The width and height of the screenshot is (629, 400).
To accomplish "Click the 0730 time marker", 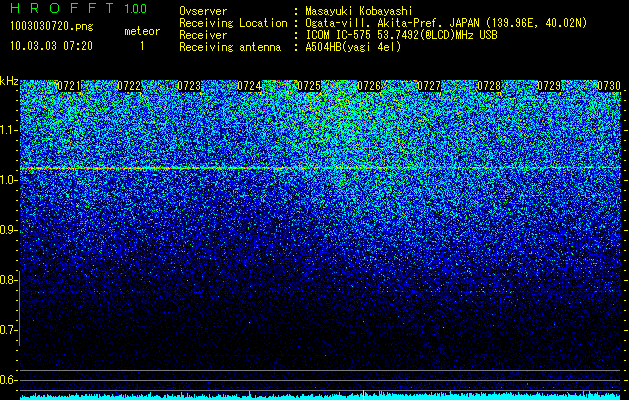I will [x=609, y=86].
